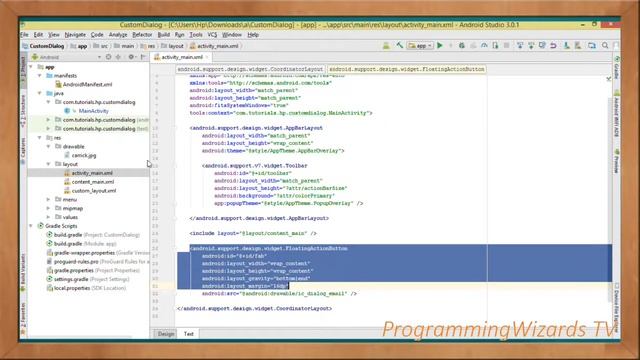This screenshot has width=640, height=360.
Task: Click the Stop square icon
Action: [507, 46]
